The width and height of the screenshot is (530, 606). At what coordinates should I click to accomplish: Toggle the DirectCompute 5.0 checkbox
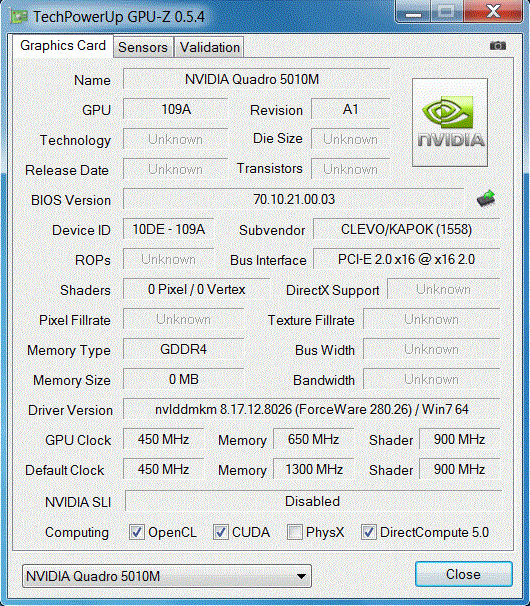click(368, 532)
